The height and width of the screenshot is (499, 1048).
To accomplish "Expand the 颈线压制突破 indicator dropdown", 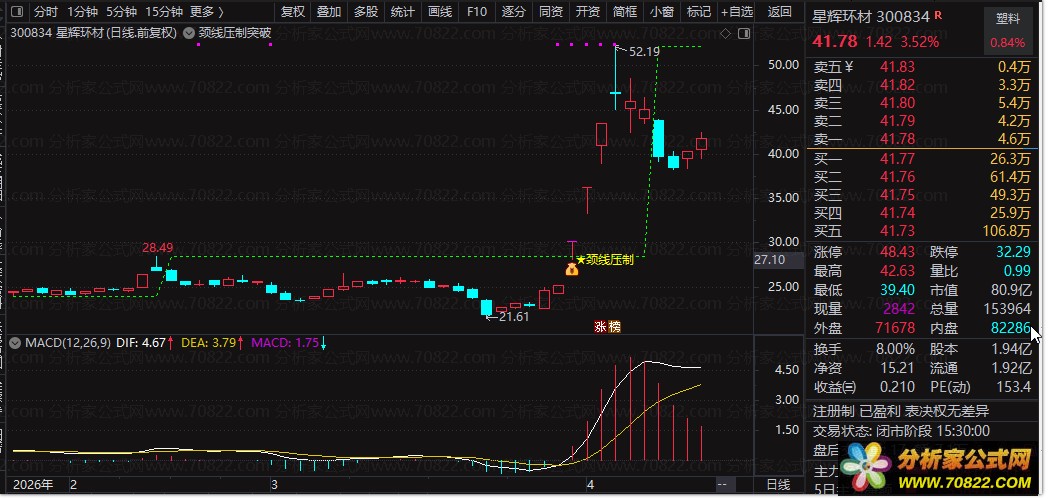I will click(188, 32).
